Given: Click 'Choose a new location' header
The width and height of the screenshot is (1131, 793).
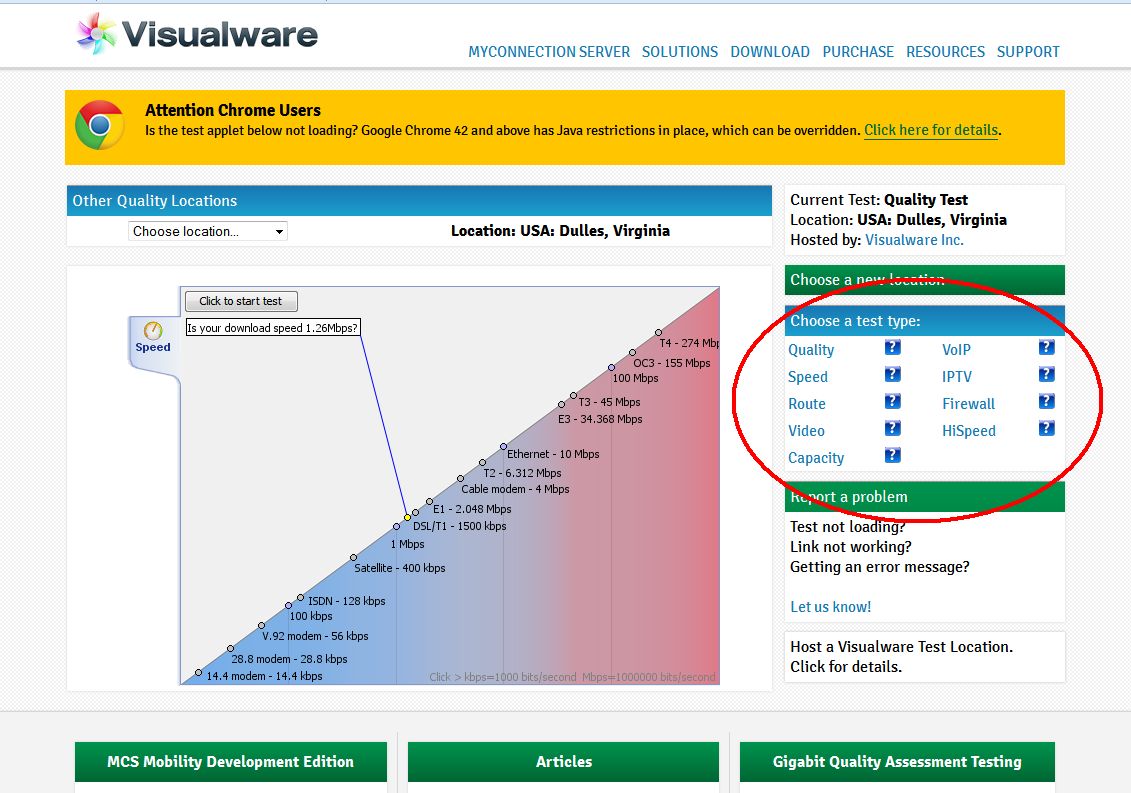Looking at the screenshot, I should click(x=924, y=280).
